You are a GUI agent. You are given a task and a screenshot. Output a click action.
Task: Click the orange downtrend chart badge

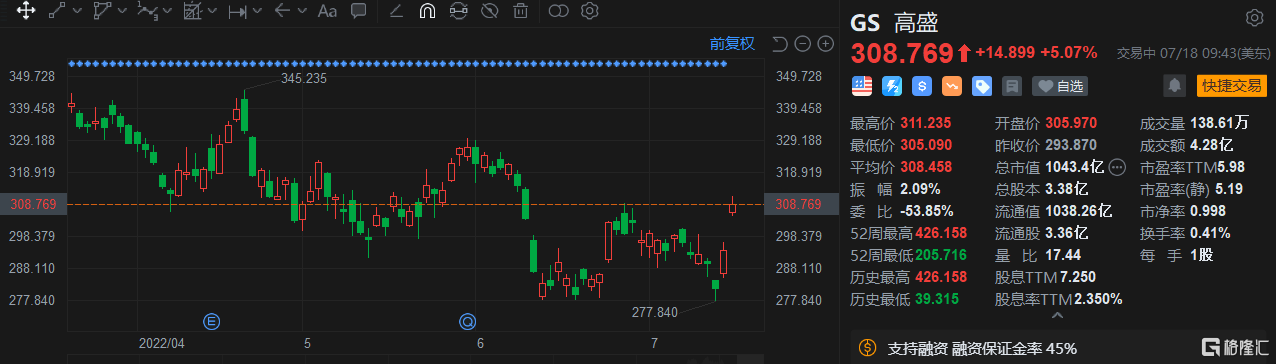pos(952,86)
